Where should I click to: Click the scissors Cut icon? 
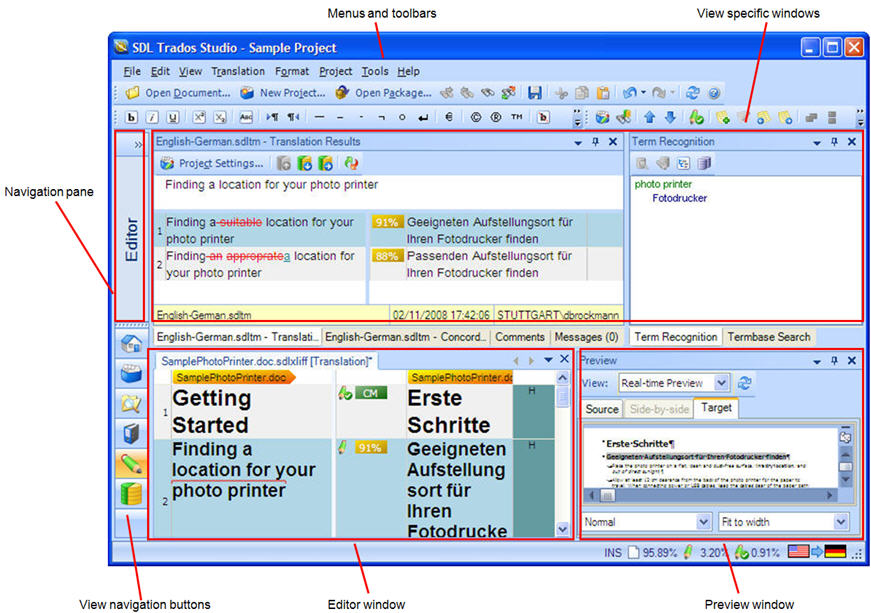click(561, 93)
